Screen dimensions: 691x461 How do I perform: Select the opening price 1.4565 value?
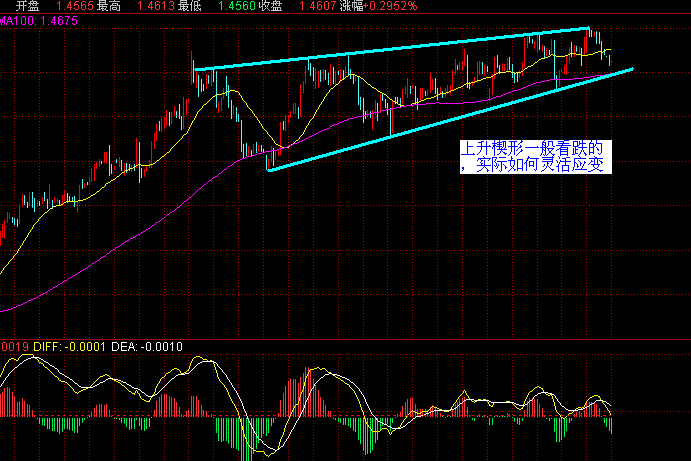[75, 6]
